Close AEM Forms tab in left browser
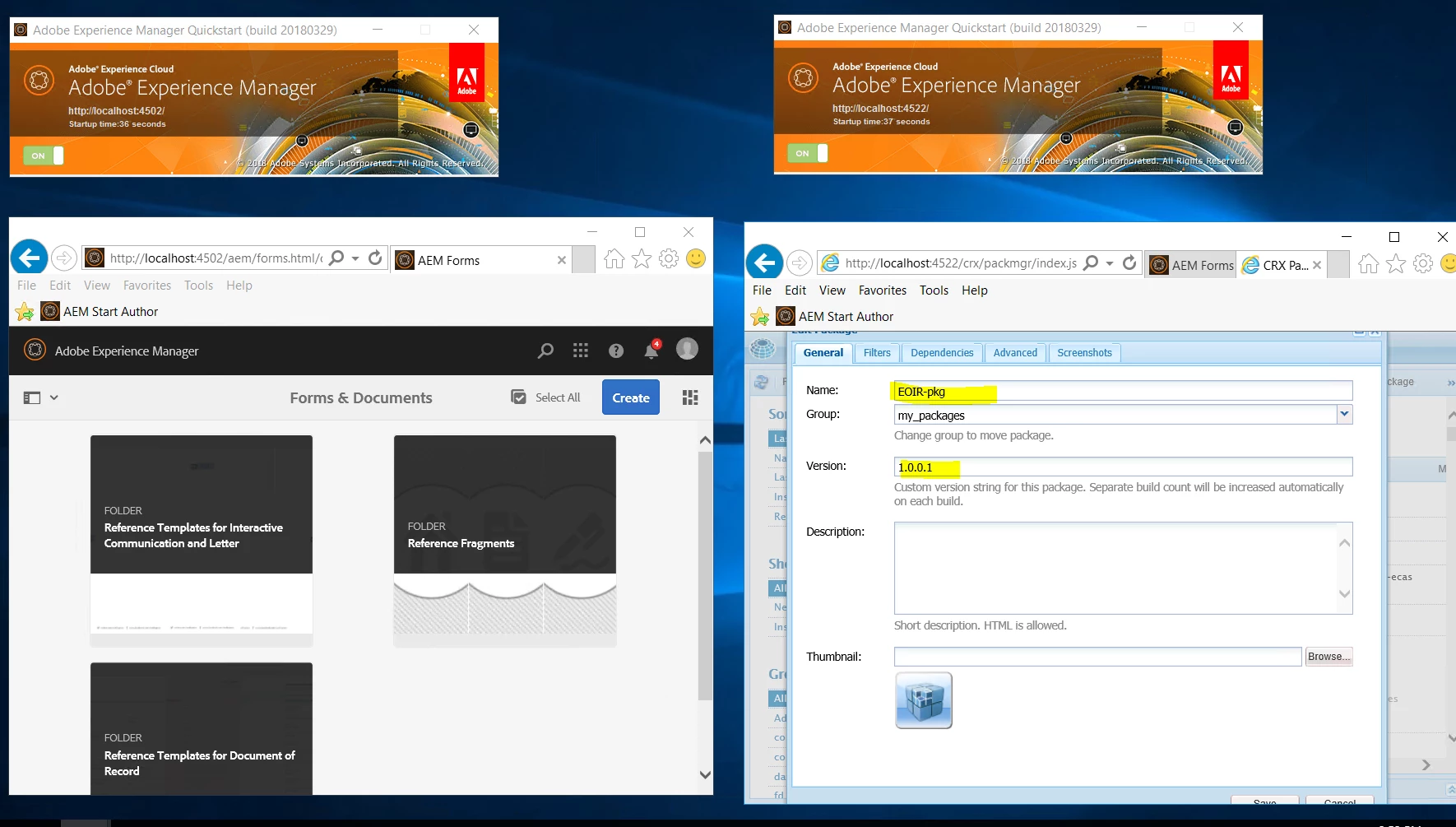The width and height of the screenshot is (1456, 827). tap(562, 260)
